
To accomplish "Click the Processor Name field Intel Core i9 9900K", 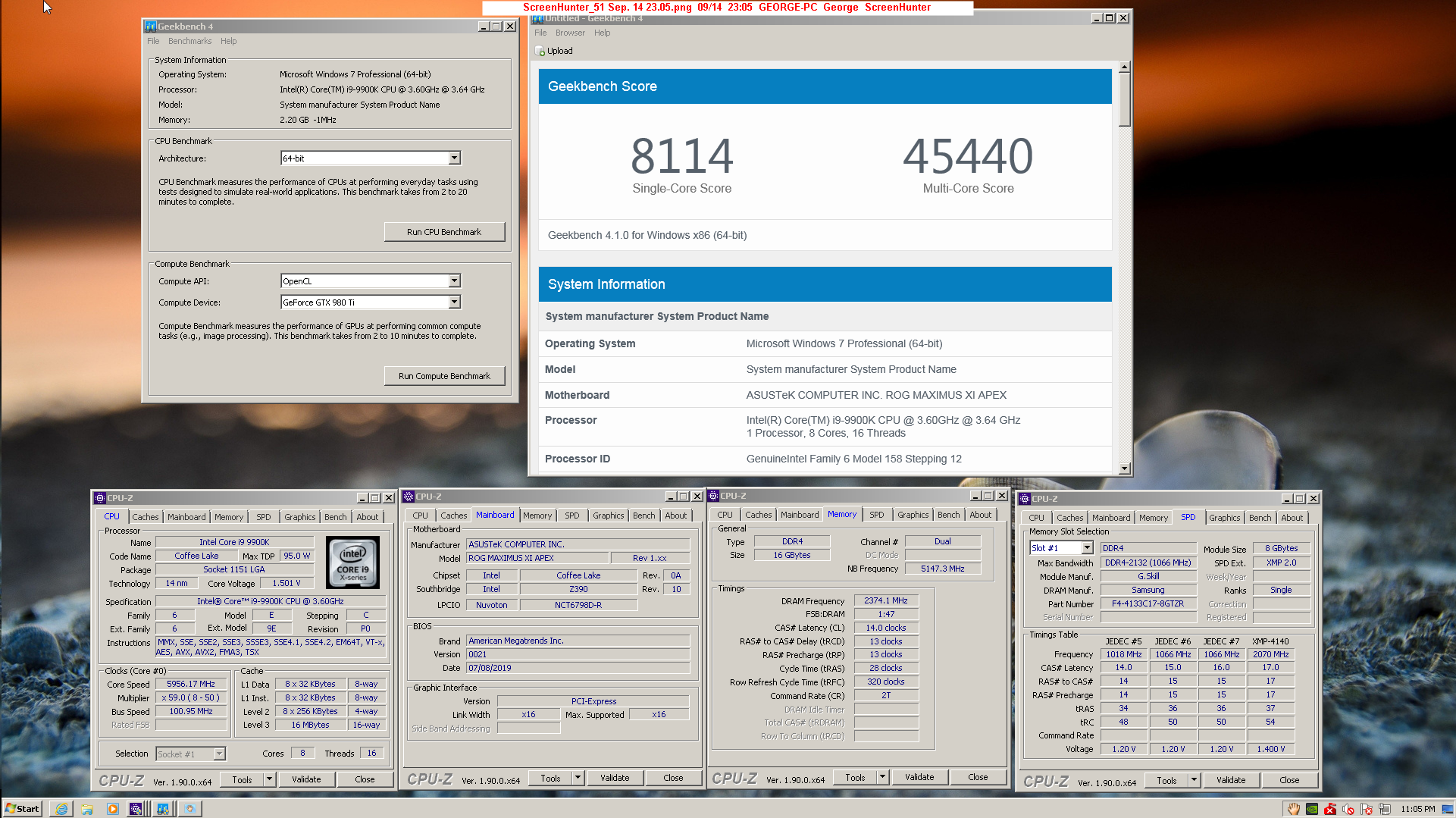I will 234,543.
